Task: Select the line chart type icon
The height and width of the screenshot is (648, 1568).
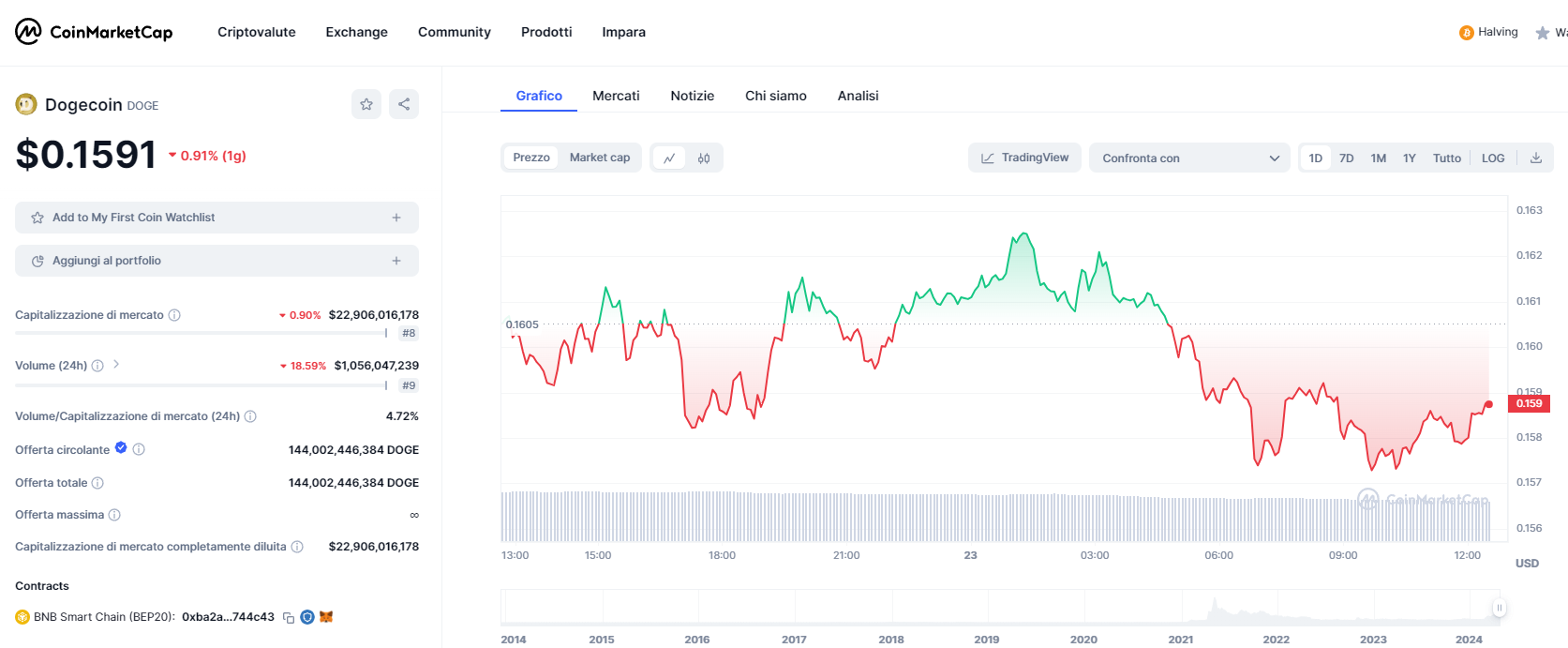Action: coord(669,158)
